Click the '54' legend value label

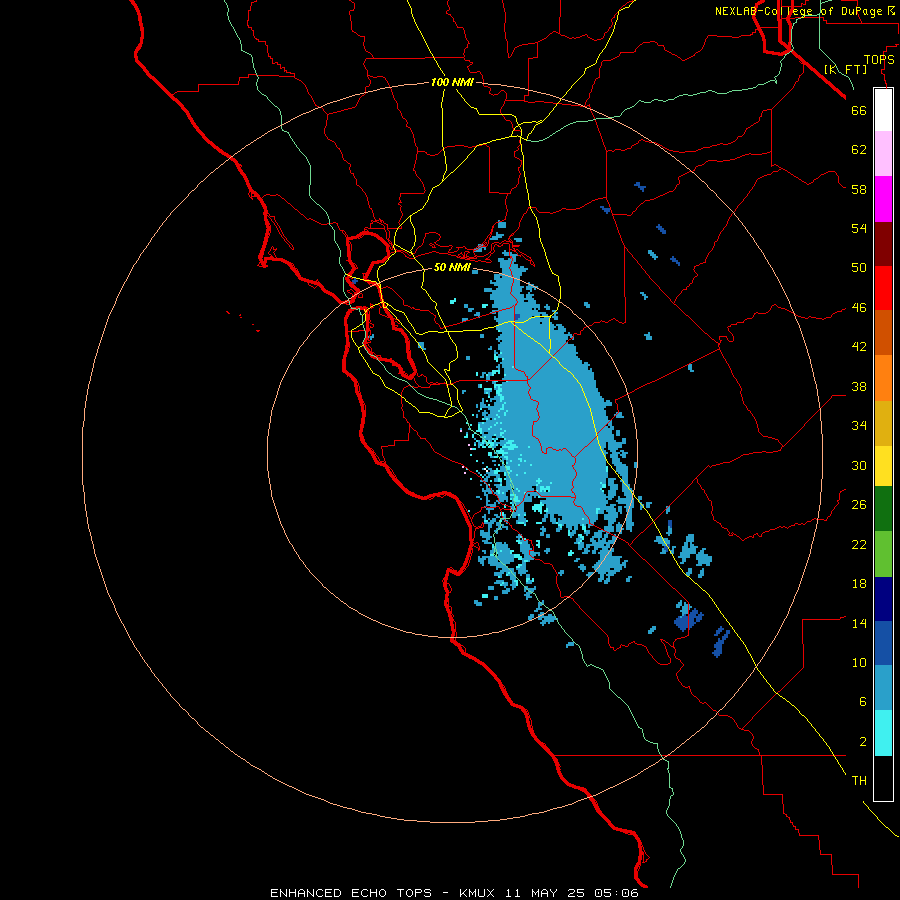[859, 228]
